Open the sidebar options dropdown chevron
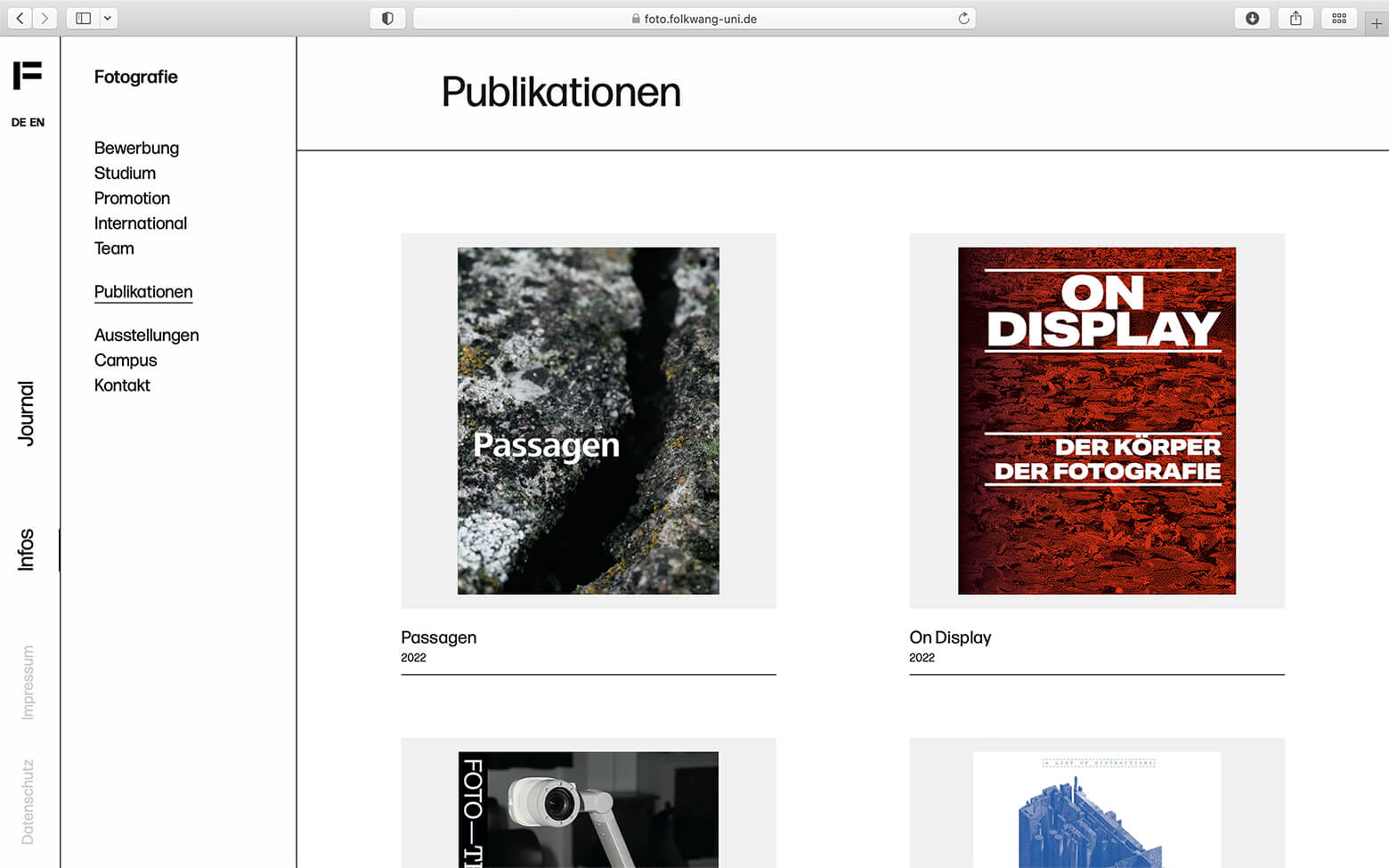The height and width of the screenshot is (868, 1389). point(107,18)
